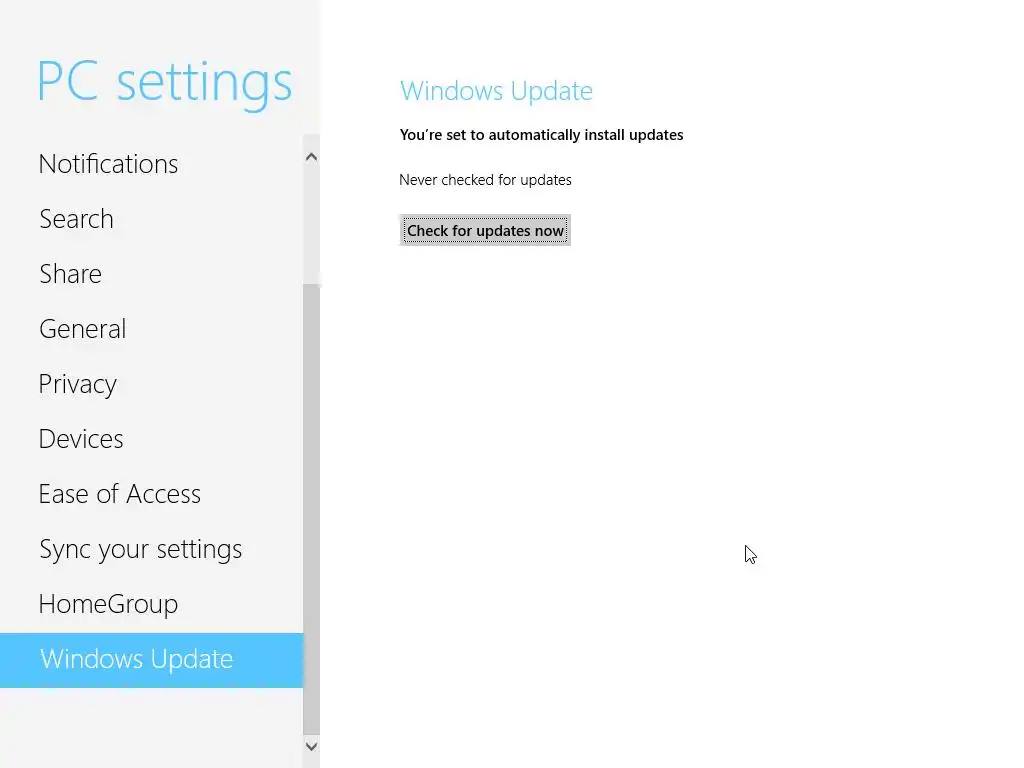1024x768 pixels.
Task: Select Search in the PC settings list
Action: (152, 219)
